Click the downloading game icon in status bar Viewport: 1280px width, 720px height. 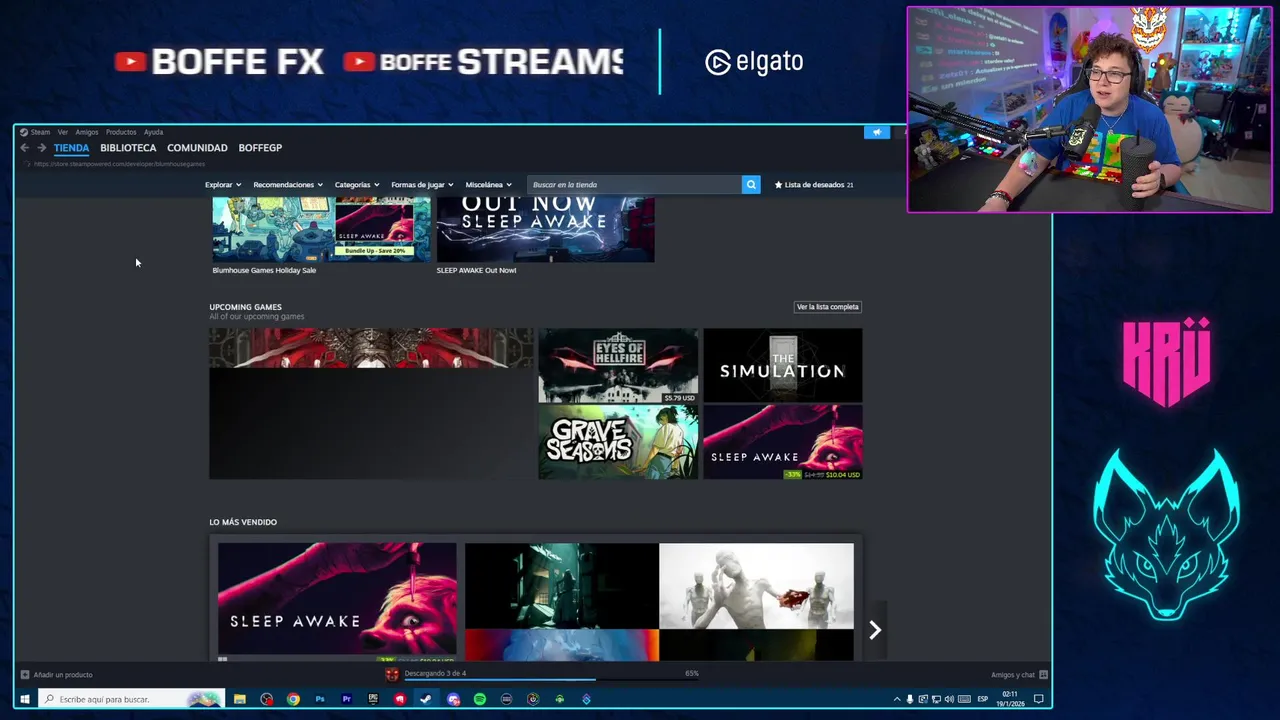coord(392,674)
